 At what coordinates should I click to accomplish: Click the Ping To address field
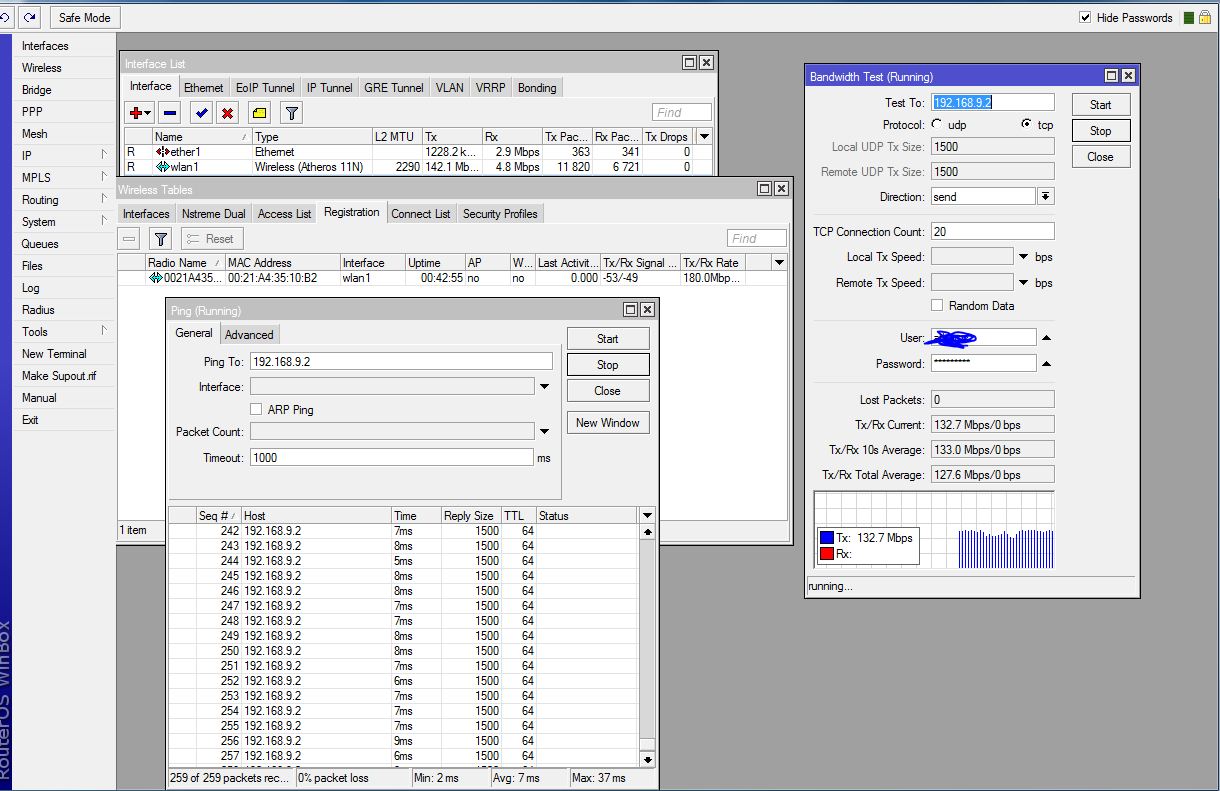click(401, 362)
